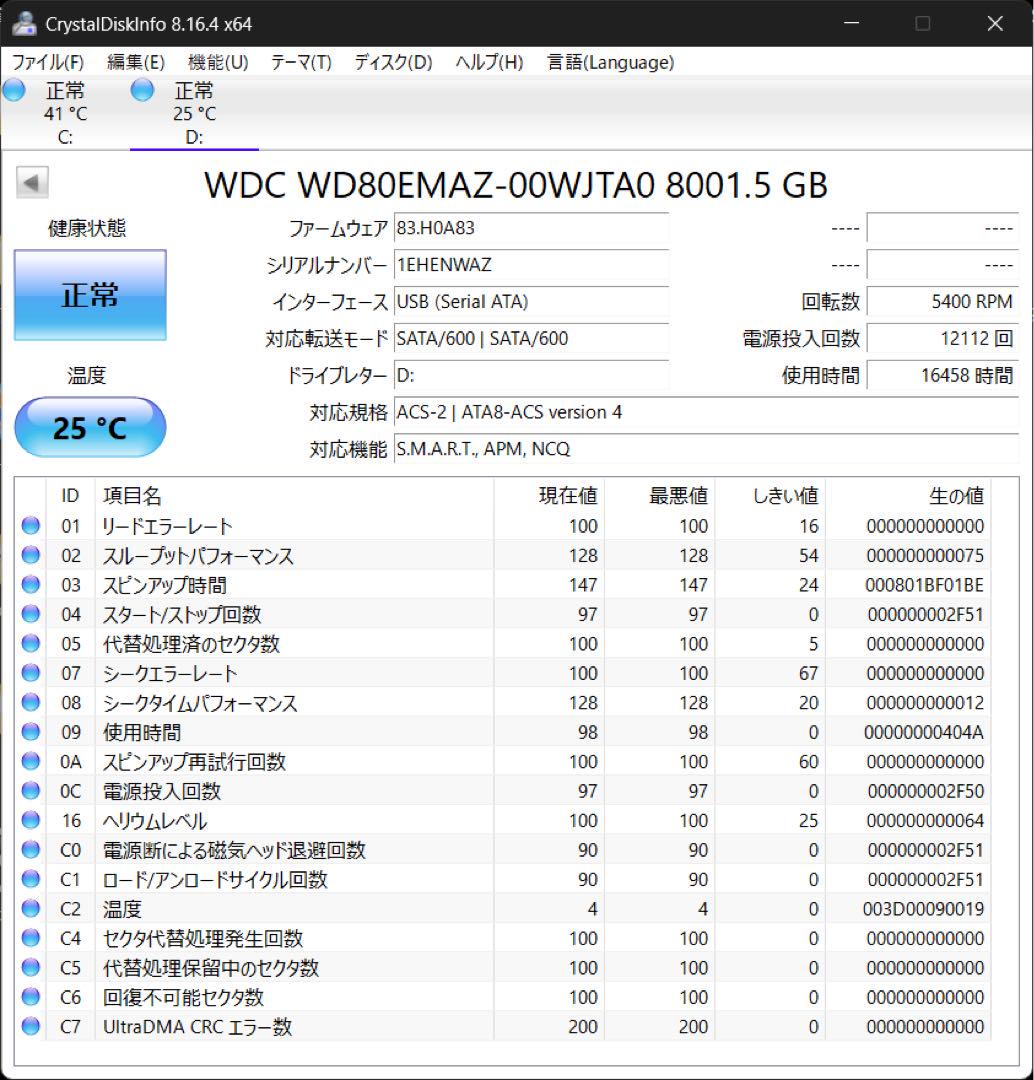The width and height of the screenshot is (1034, 1080).
Task: Click the drive title WDC WD80EMAZ-00WJTA0 8001.5 GB
Action: [x=516, y=185]
